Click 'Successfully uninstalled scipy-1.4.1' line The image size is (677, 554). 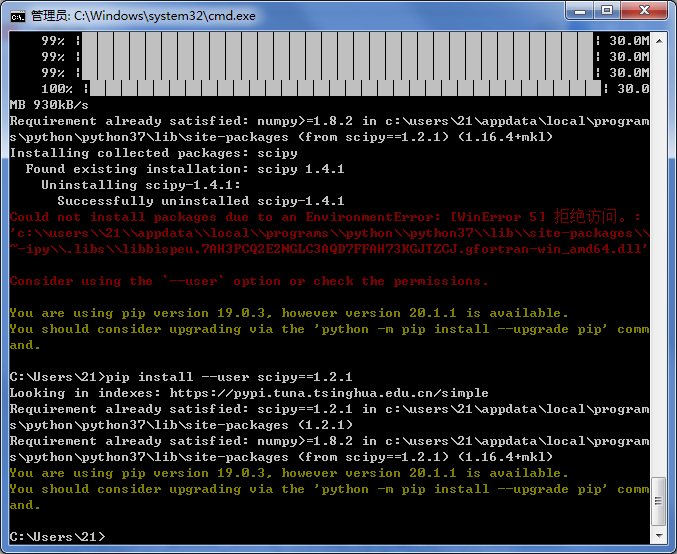(201, 201)
